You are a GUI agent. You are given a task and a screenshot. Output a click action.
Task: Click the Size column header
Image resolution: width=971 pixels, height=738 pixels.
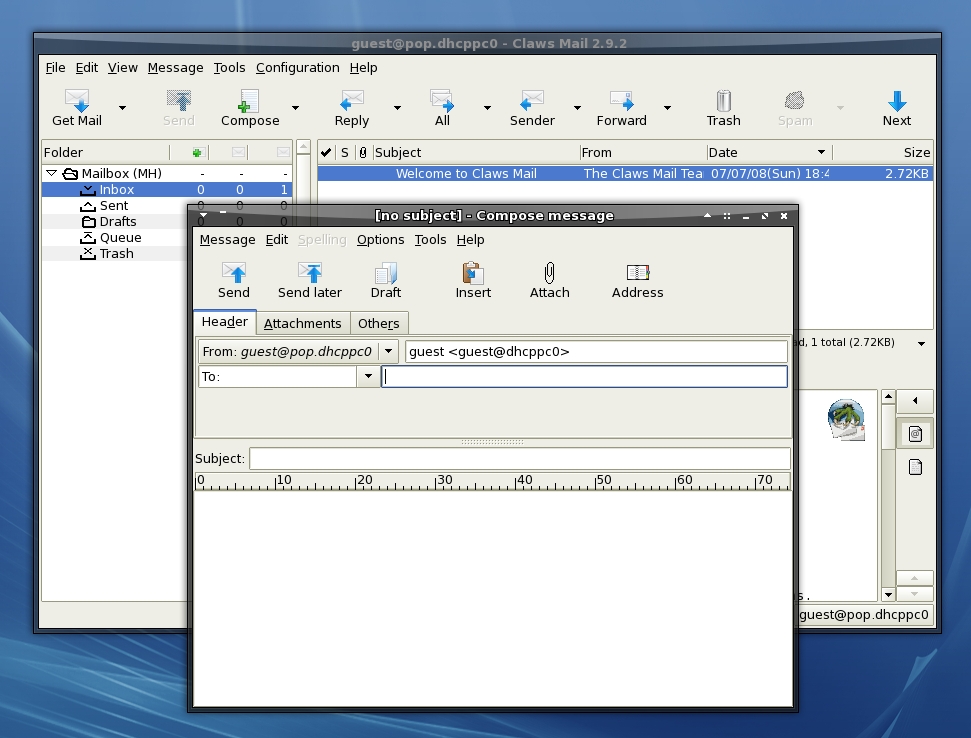[883, 152]
